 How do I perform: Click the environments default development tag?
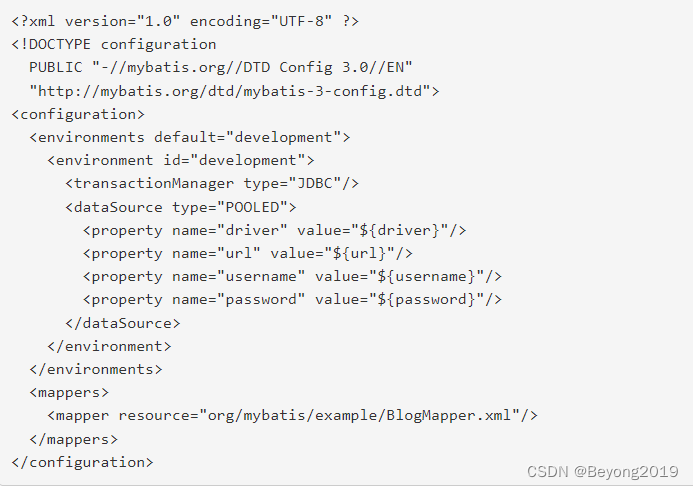[x=190, y=137]
